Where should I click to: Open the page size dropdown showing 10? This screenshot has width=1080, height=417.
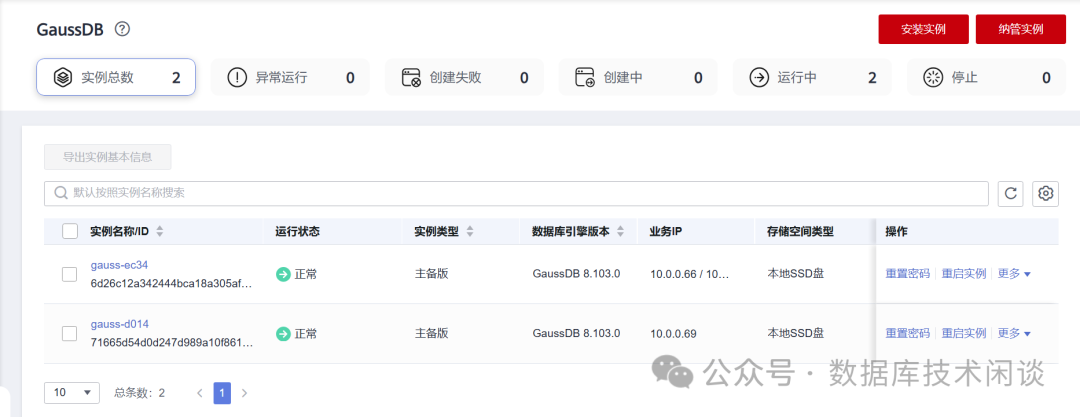(72, 393)
